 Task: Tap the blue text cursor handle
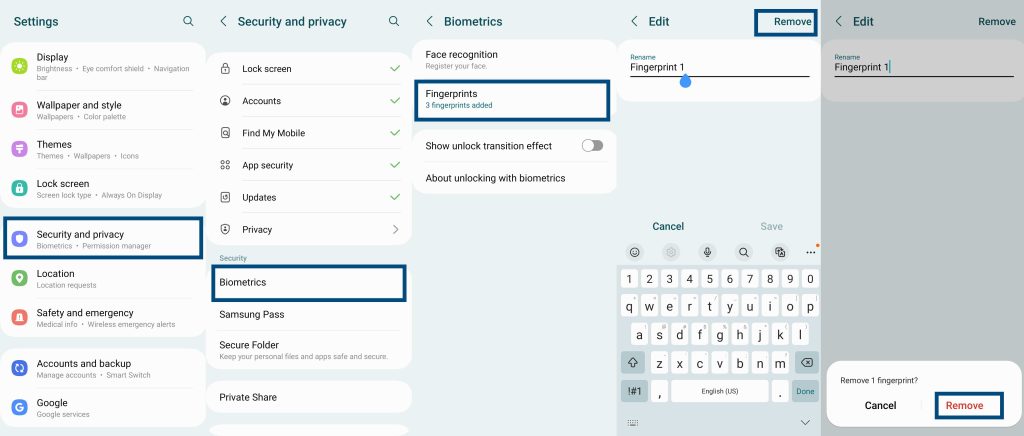(x=685, y=81)
